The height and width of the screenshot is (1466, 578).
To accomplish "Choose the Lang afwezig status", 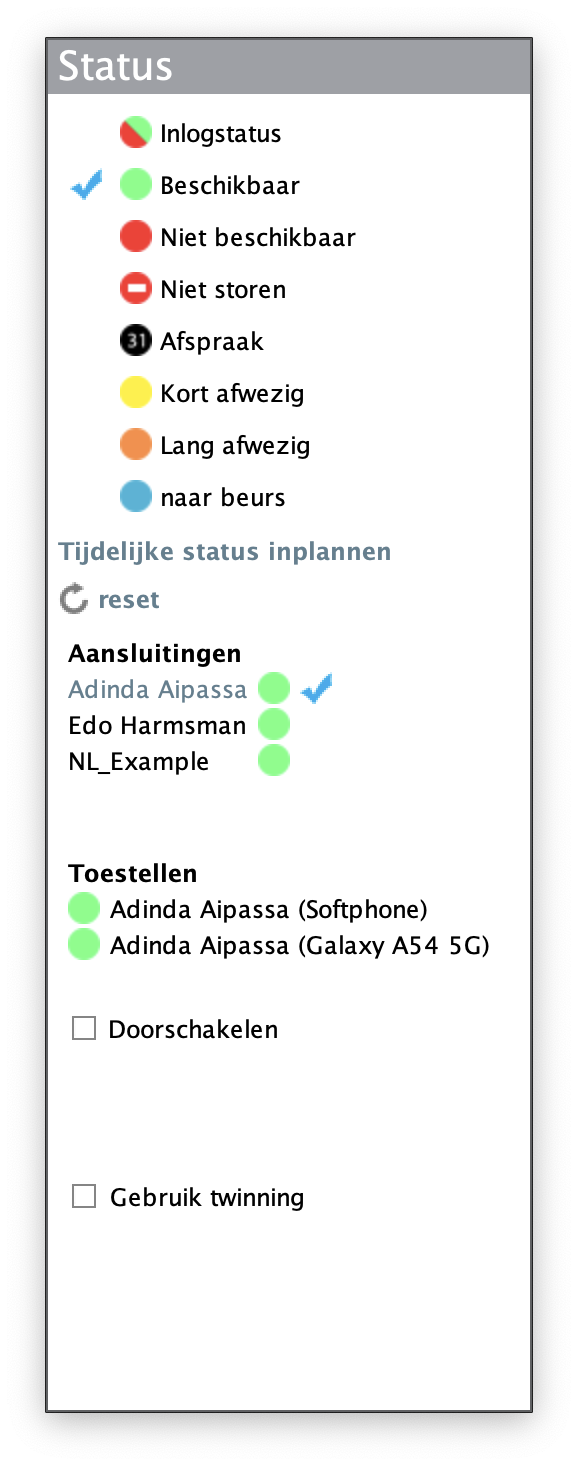I will [x=135, y=443].
